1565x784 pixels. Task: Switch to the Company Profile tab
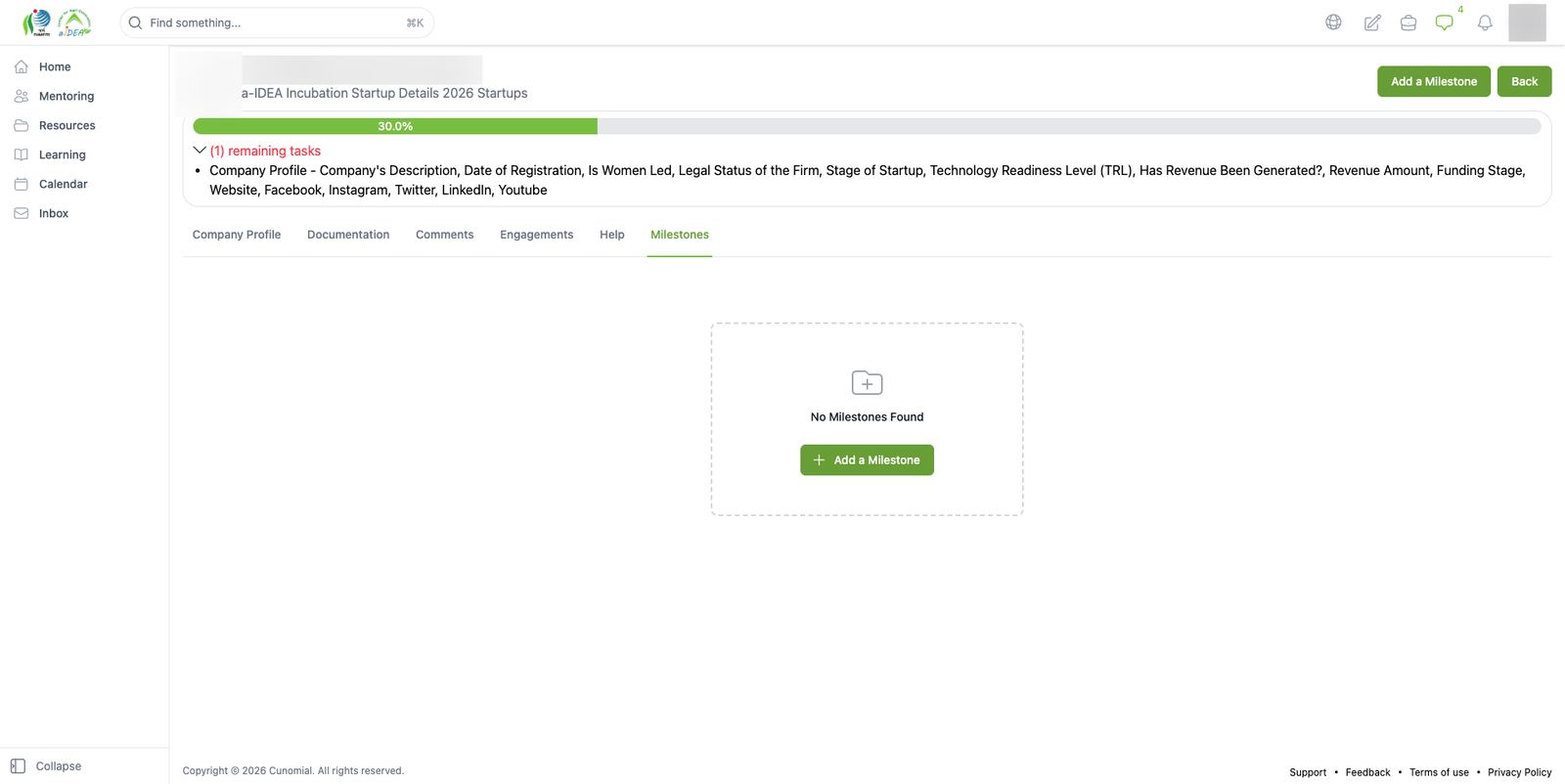(x=237, y=235)
